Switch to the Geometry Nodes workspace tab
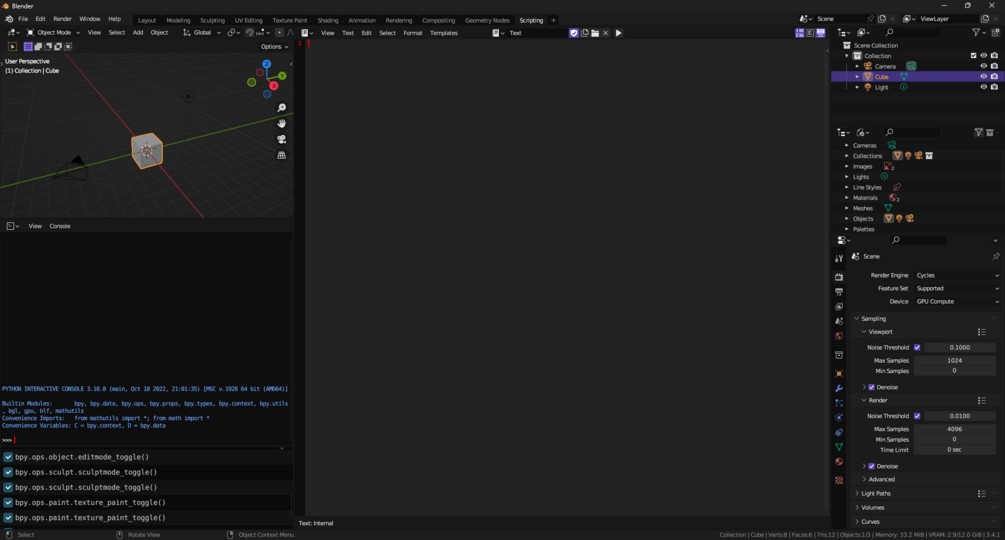The image size is (1005, 540). pos(487,20)
